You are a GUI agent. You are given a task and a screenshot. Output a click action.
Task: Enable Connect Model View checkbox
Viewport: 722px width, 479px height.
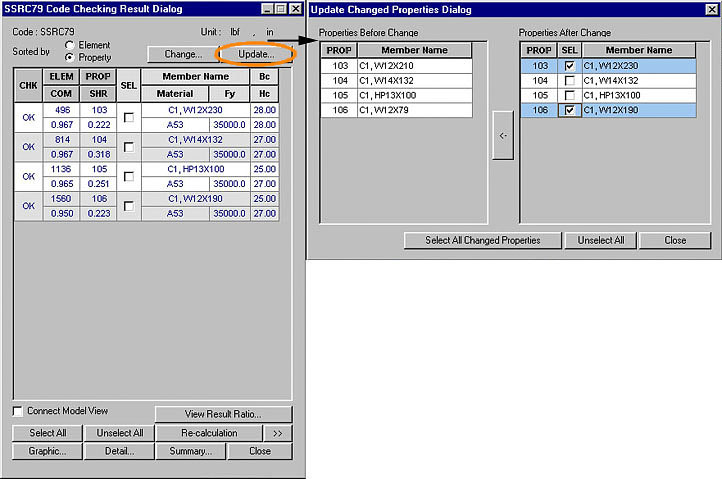click(x=19, y=411)
